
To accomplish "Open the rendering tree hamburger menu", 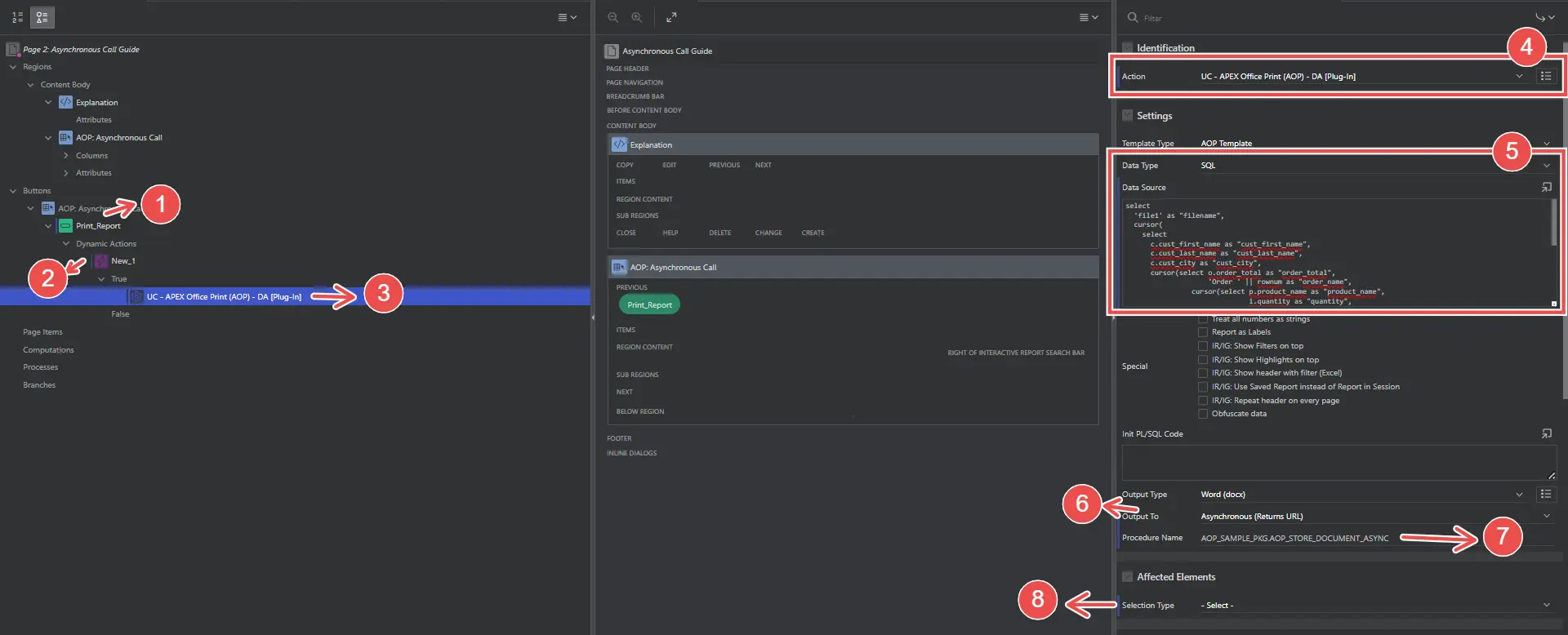I will click(x=567, y=17).
